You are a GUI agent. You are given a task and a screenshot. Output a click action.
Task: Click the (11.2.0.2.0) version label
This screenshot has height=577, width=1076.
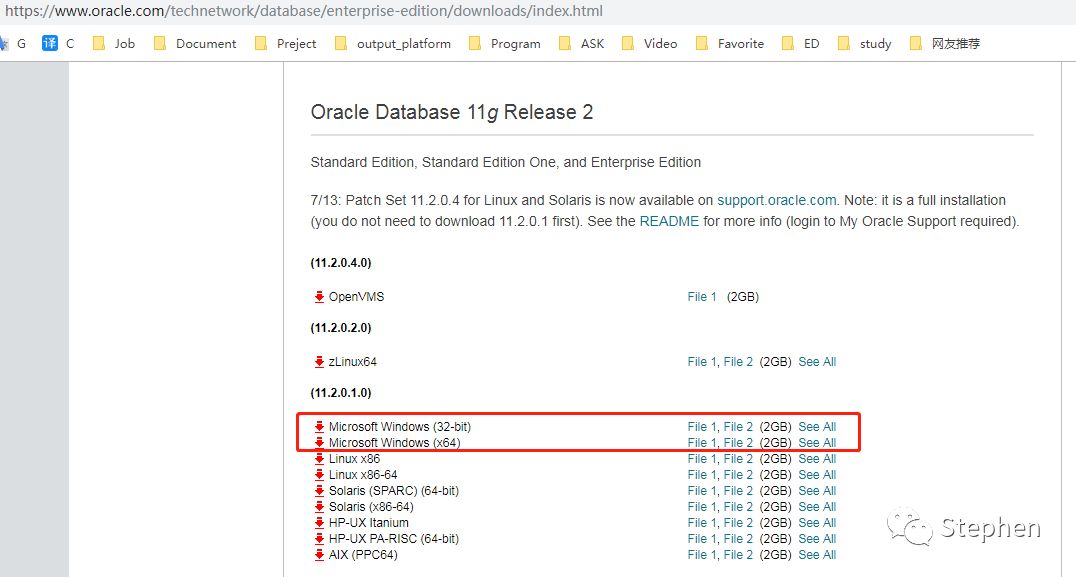tap(341, 328)
